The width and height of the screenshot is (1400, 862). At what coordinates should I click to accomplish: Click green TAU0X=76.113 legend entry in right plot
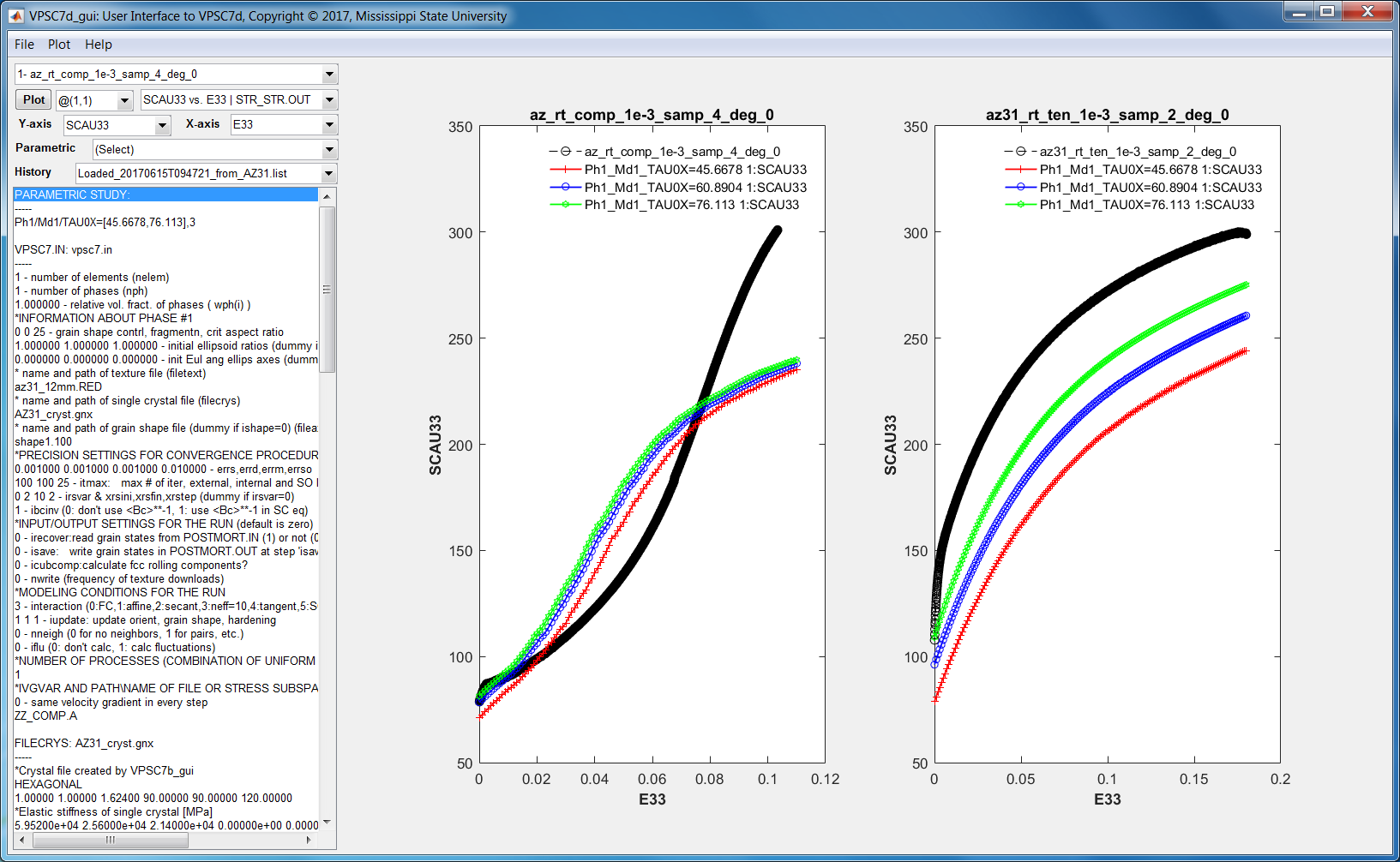[x=1146, y=205]
